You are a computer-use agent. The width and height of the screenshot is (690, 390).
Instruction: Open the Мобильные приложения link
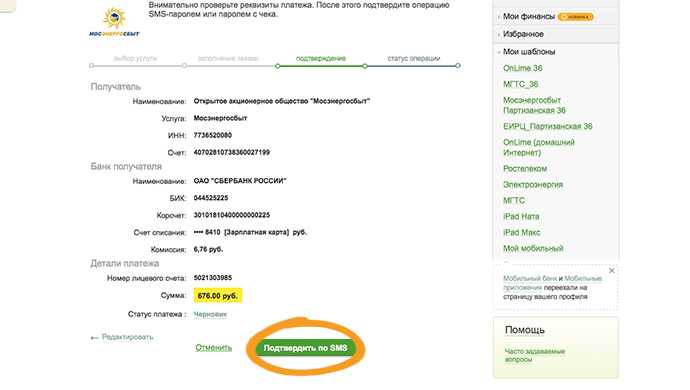(552, 283)
